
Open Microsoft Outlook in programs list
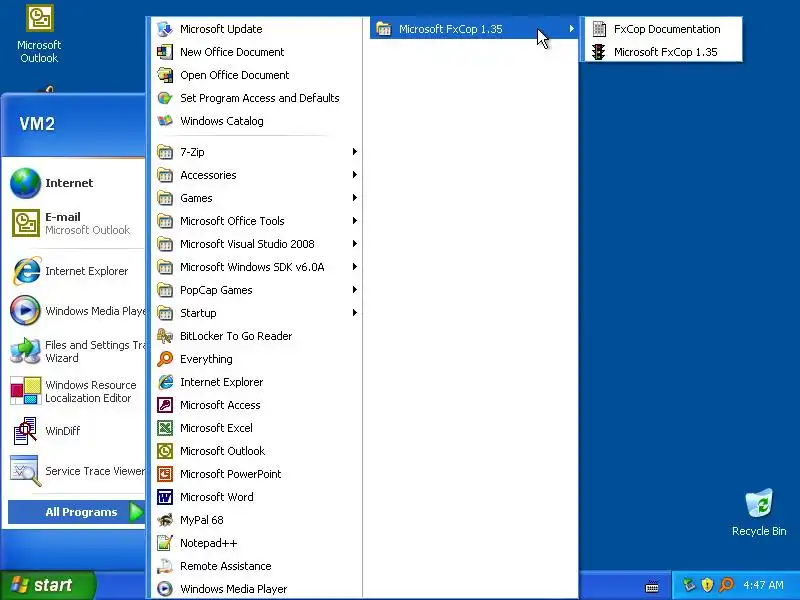(x=257, y=451)
